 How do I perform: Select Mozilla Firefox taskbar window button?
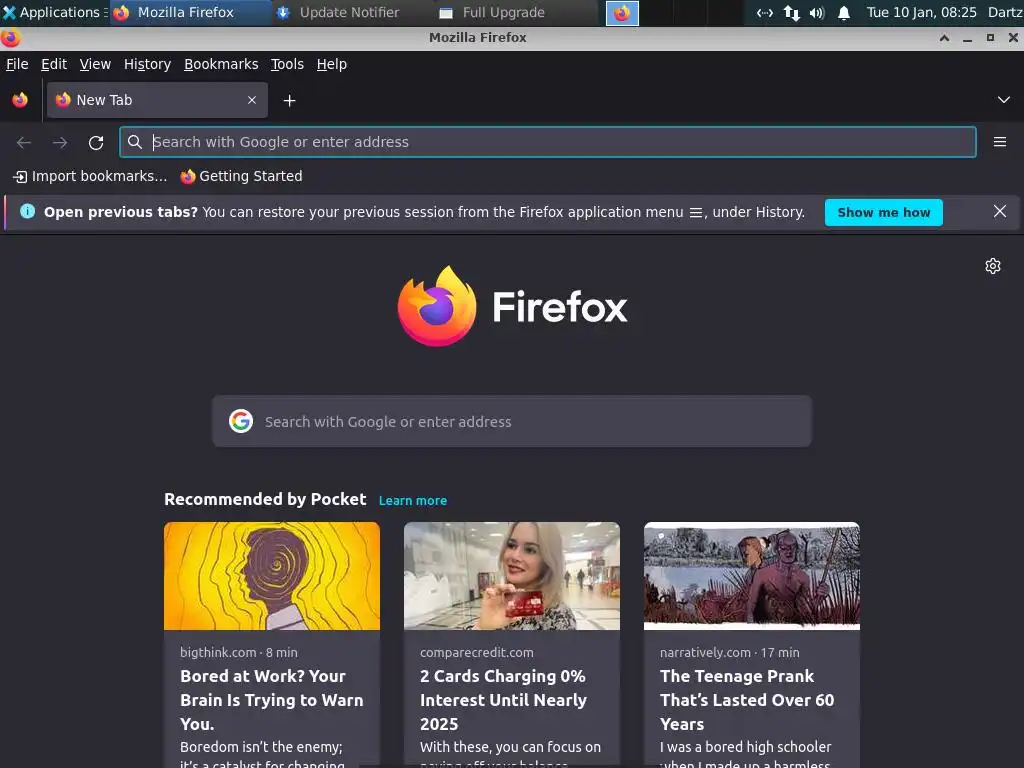tap(189, 12)
